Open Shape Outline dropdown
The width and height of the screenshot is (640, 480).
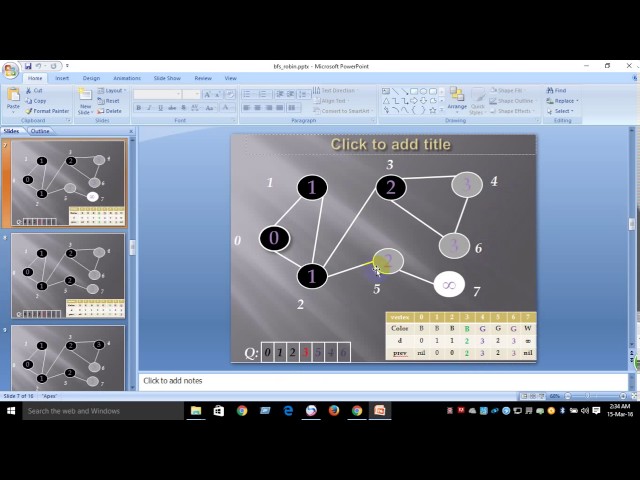(513, 101)
